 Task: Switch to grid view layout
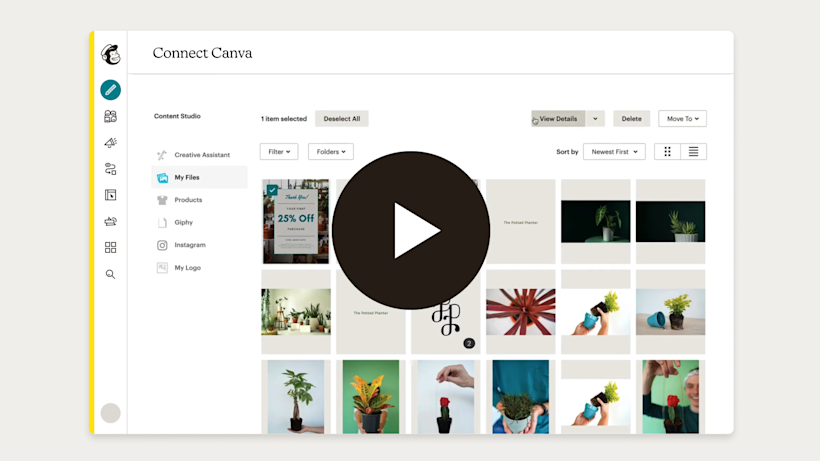[668, 152]
